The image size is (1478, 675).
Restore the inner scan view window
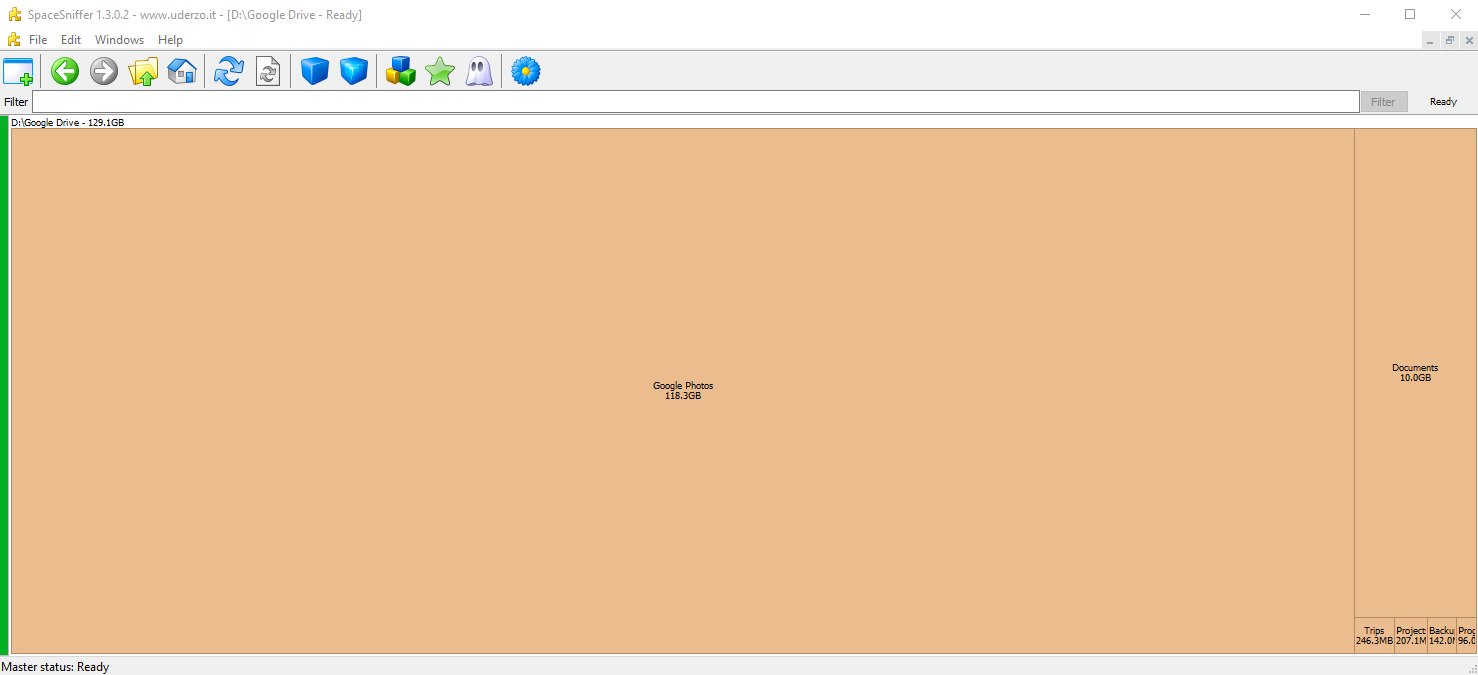coord(1450,41)
